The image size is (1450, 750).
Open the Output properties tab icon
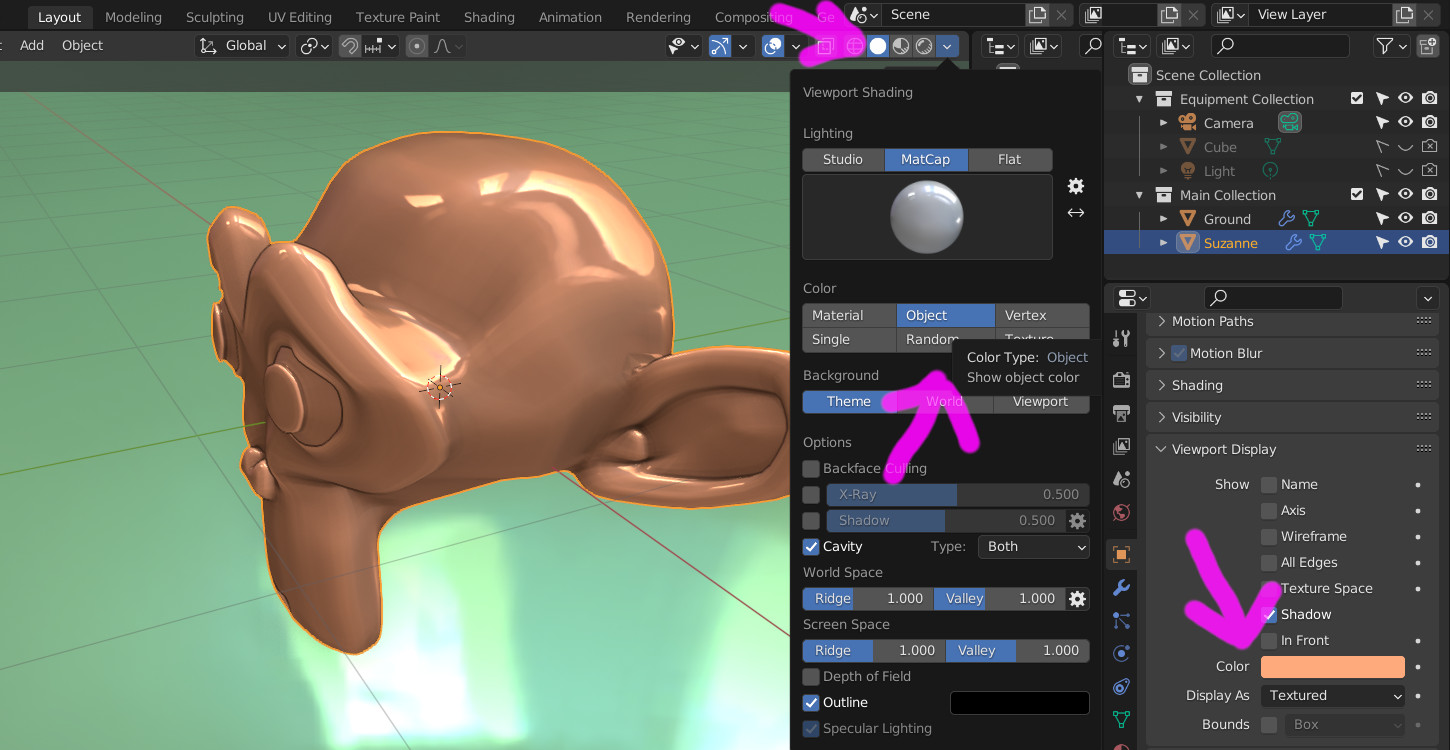(x=1121, y=413)
